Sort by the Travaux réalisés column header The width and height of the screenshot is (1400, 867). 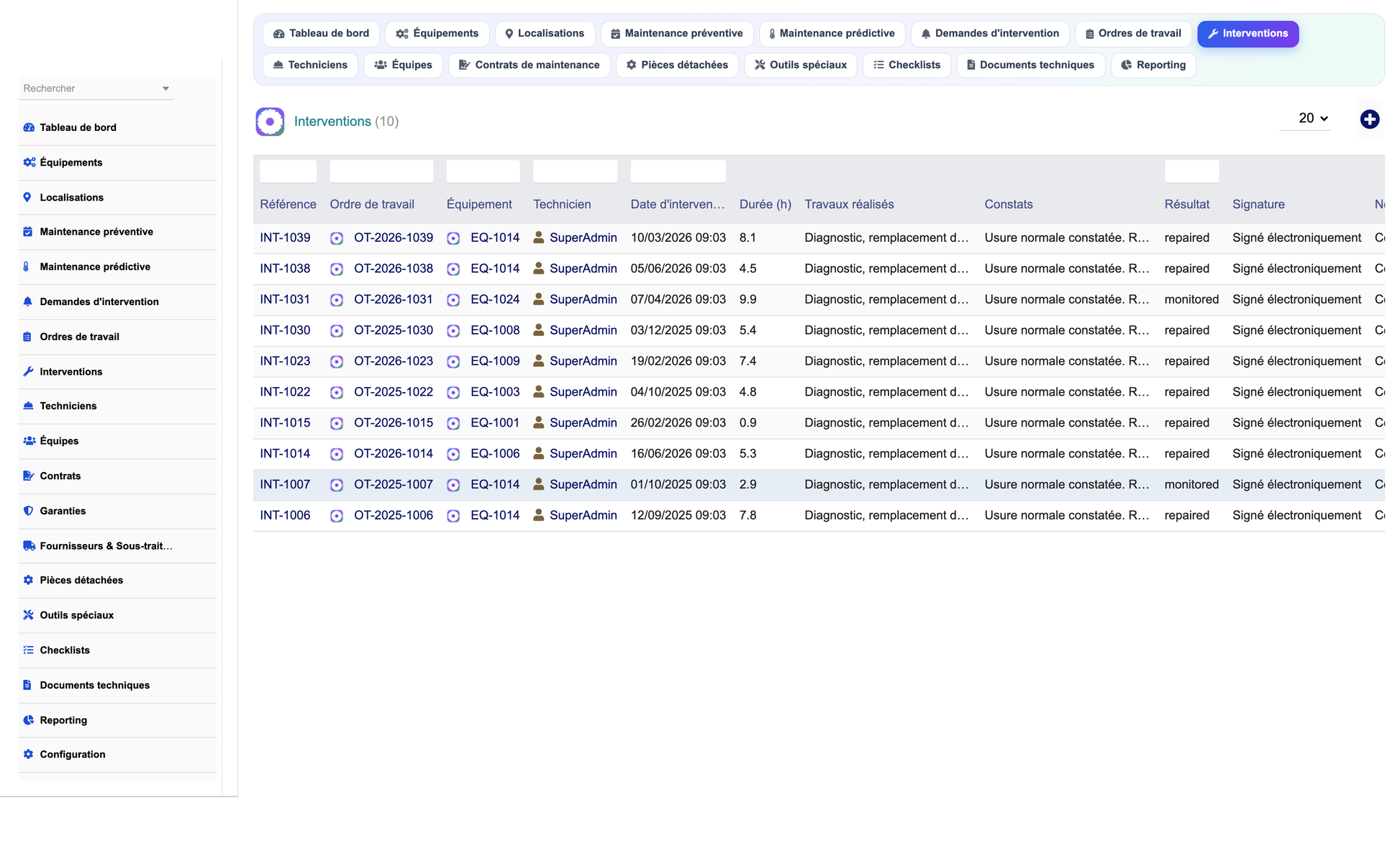click(x=849, y=204)
